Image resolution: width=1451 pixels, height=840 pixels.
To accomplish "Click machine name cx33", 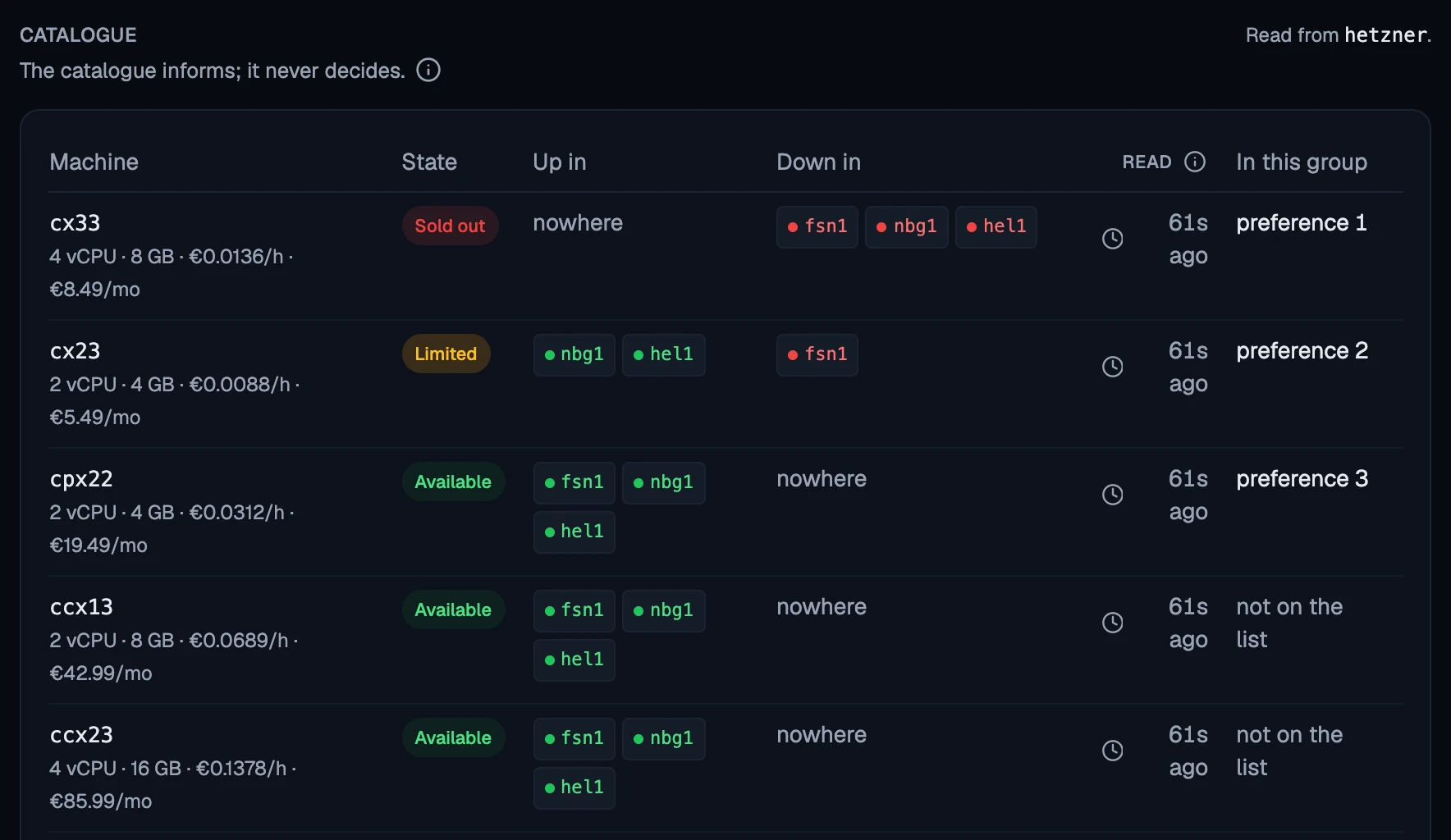I will 75,223.
